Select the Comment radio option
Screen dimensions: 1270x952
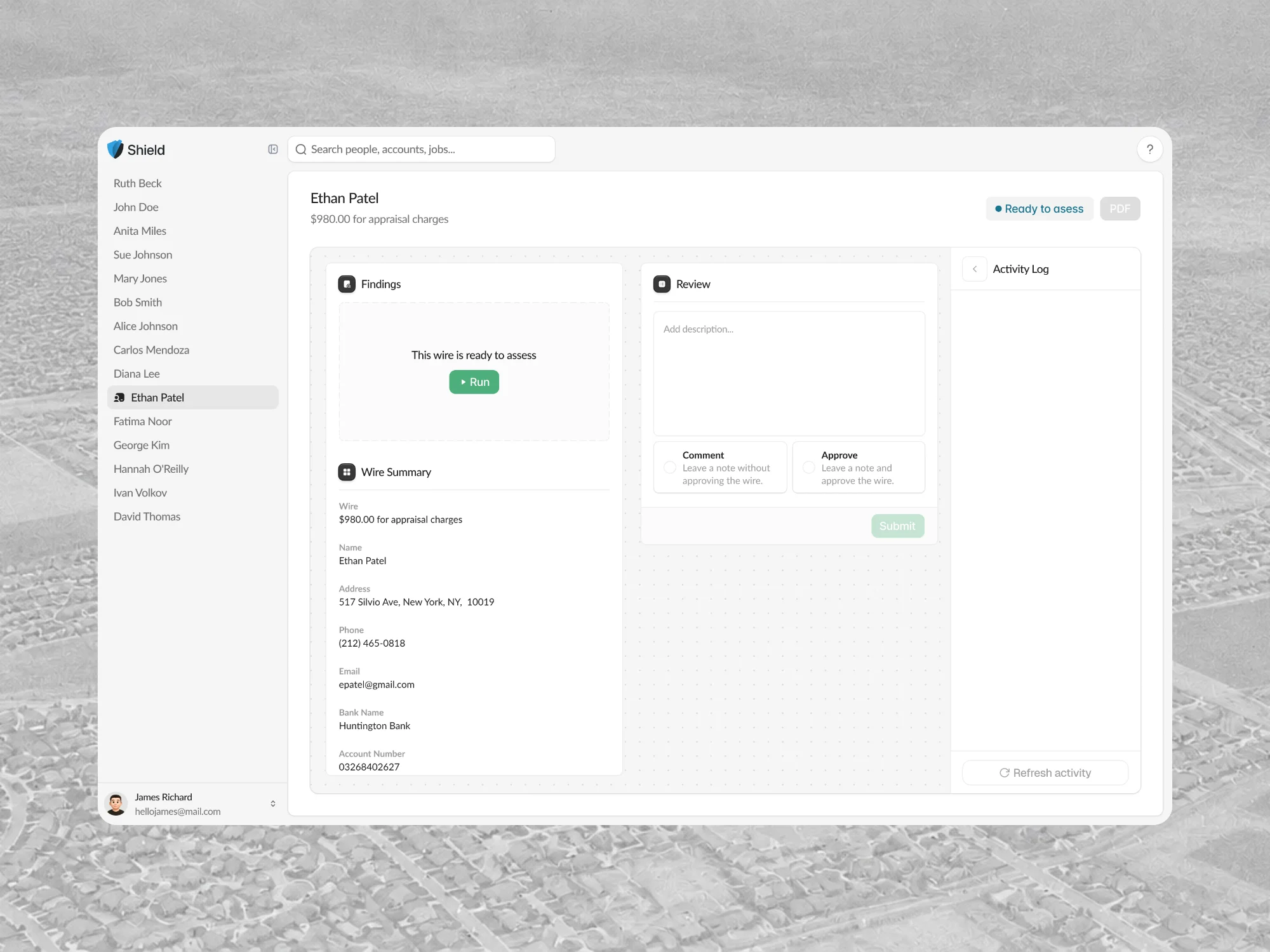point(670,468)
